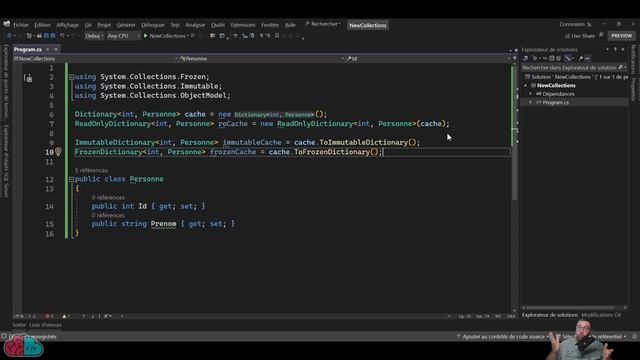Click the Save All toolbar icon

[53, 36]
